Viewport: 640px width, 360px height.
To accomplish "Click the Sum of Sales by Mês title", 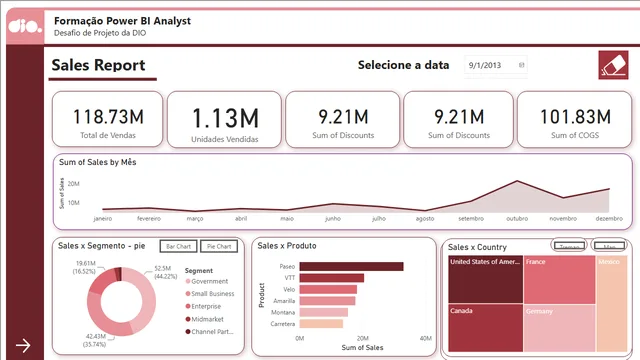I will pos(98,162).
